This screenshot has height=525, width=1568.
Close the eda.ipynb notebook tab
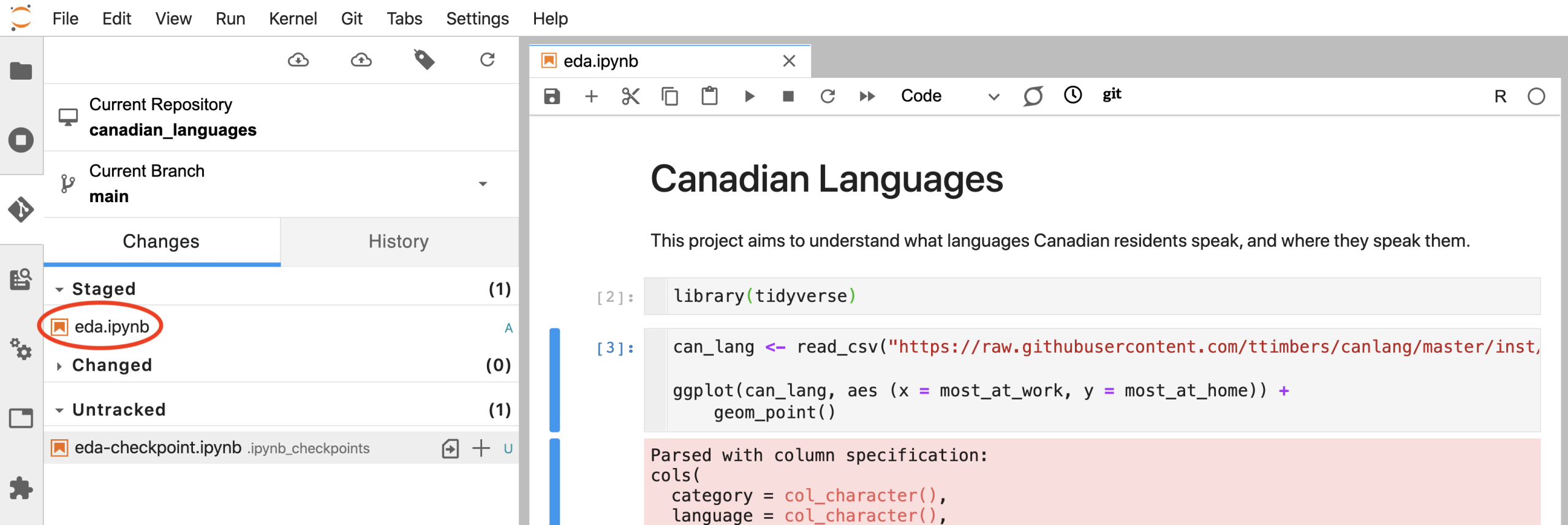coord(789,61)
